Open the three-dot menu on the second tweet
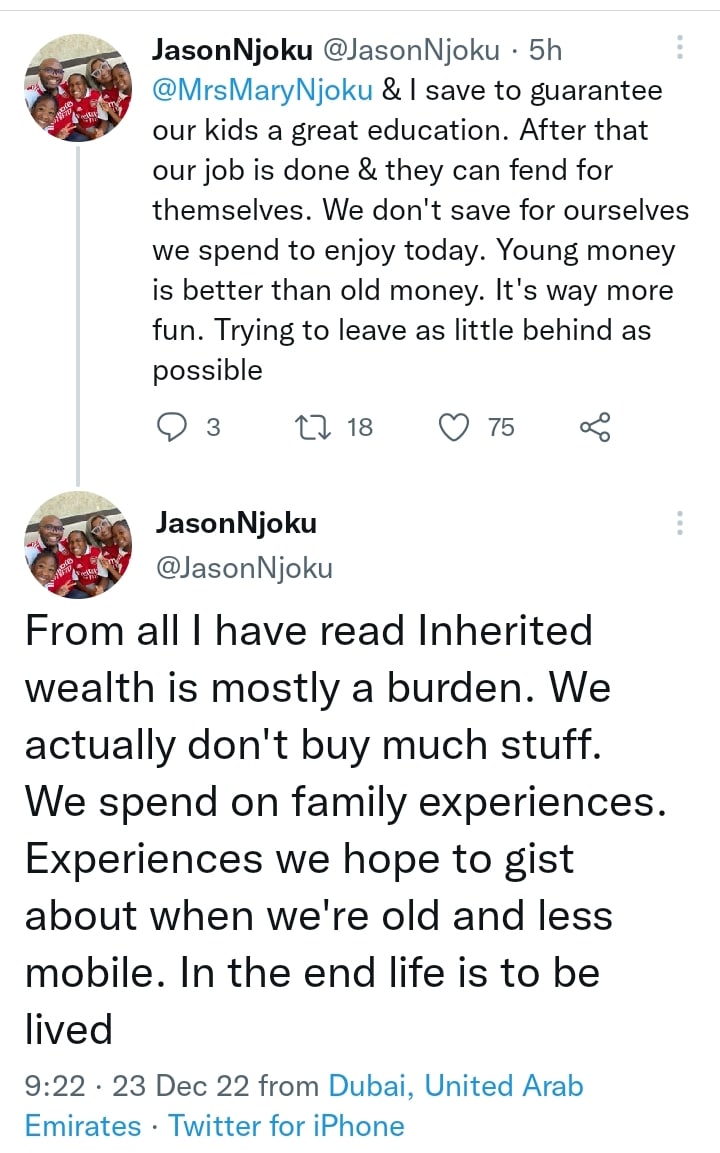 (680, 523)
